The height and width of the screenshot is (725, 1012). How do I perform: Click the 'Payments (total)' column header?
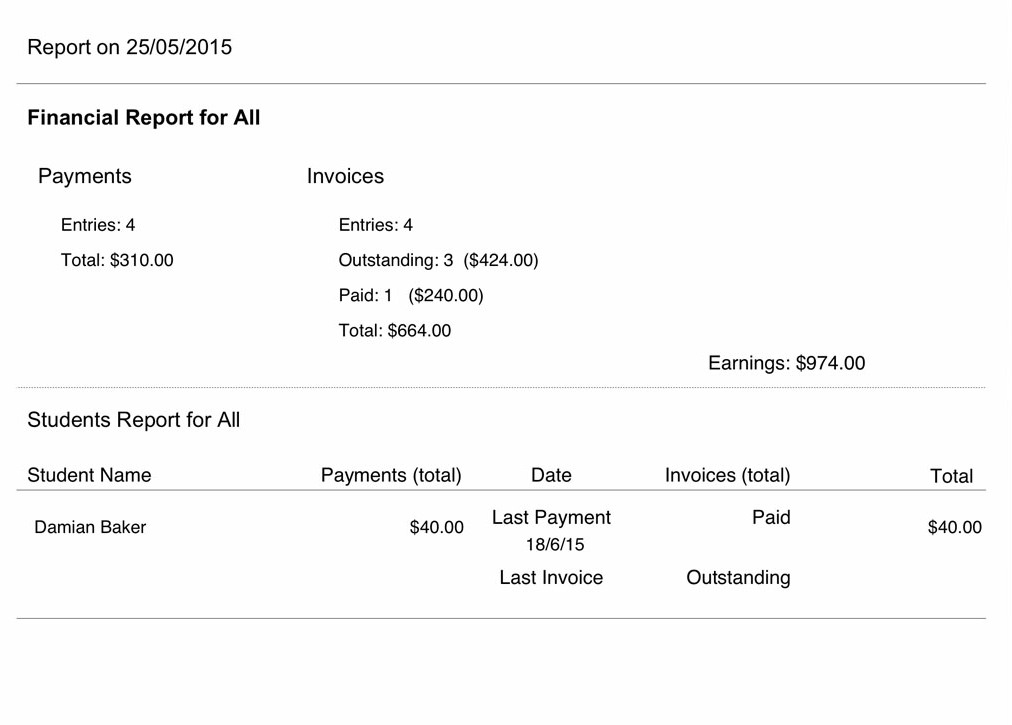391,475
